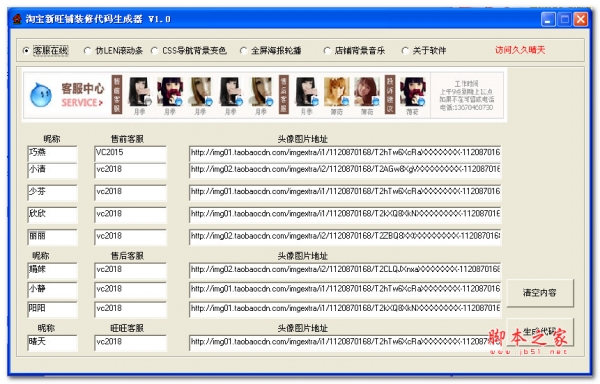Open the 关于软件 option

(x=424, y=50)
